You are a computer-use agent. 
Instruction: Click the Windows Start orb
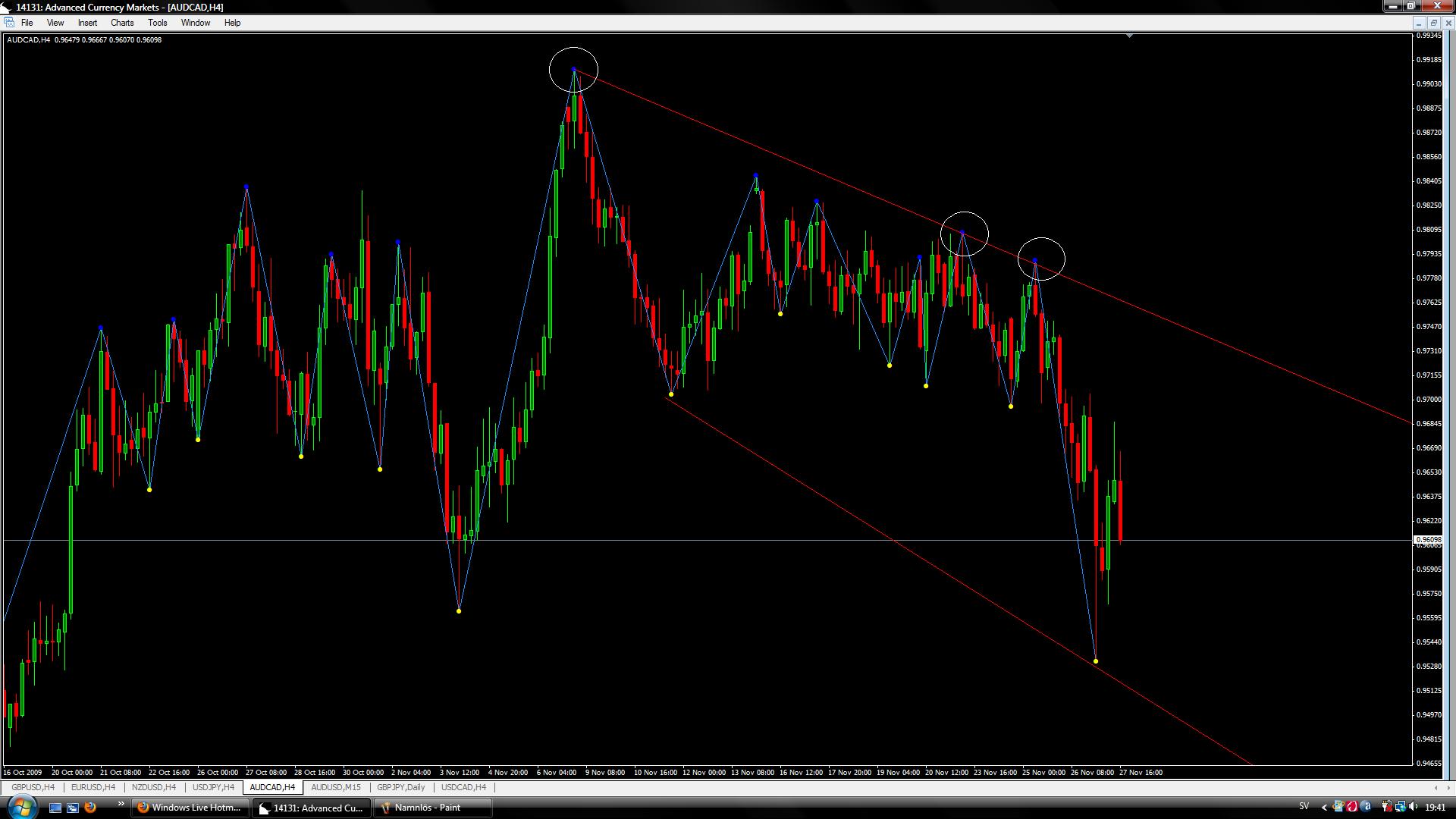pos(22,807)
